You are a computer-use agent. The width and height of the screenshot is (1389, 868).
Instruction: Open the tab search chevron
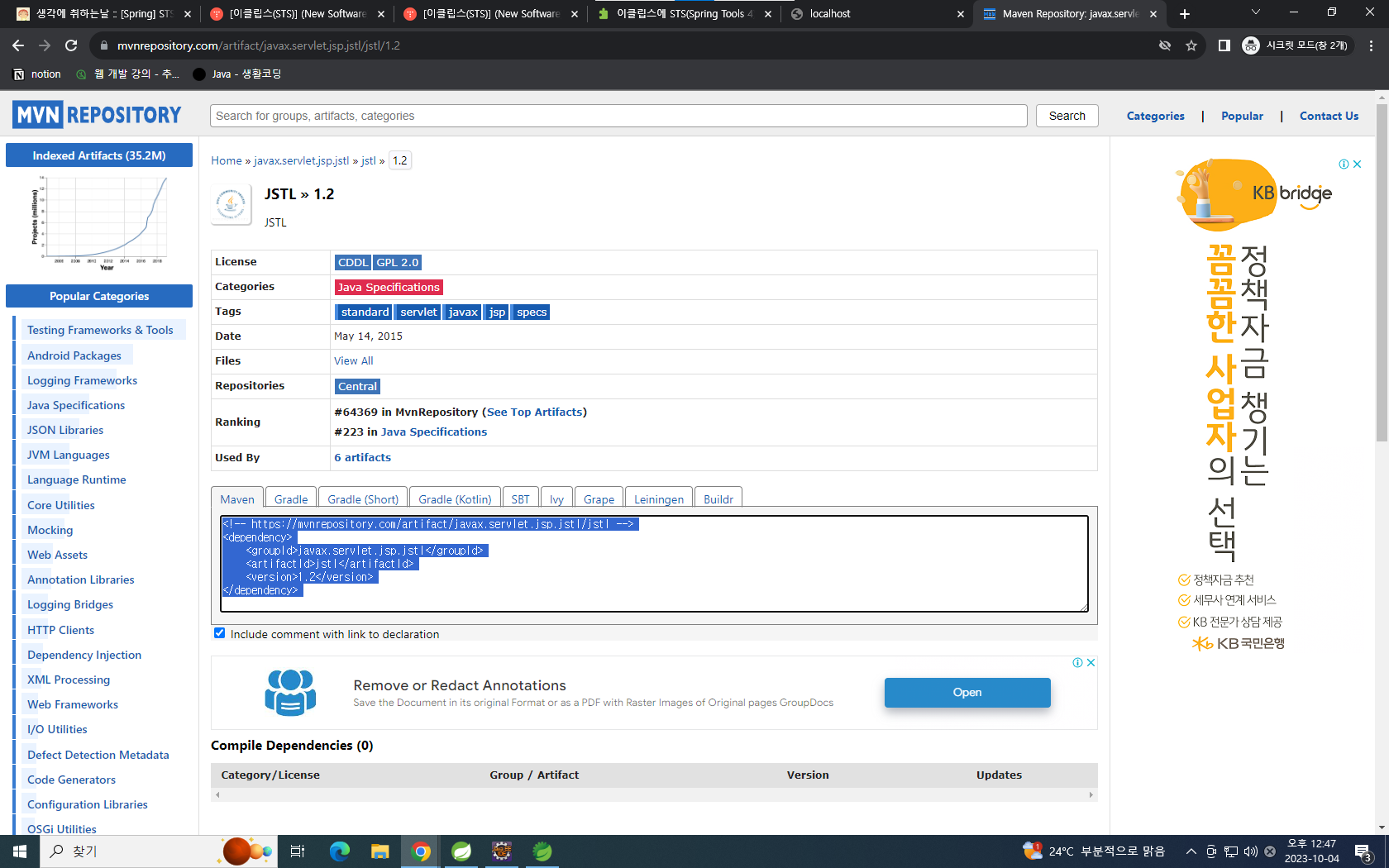1255,12
